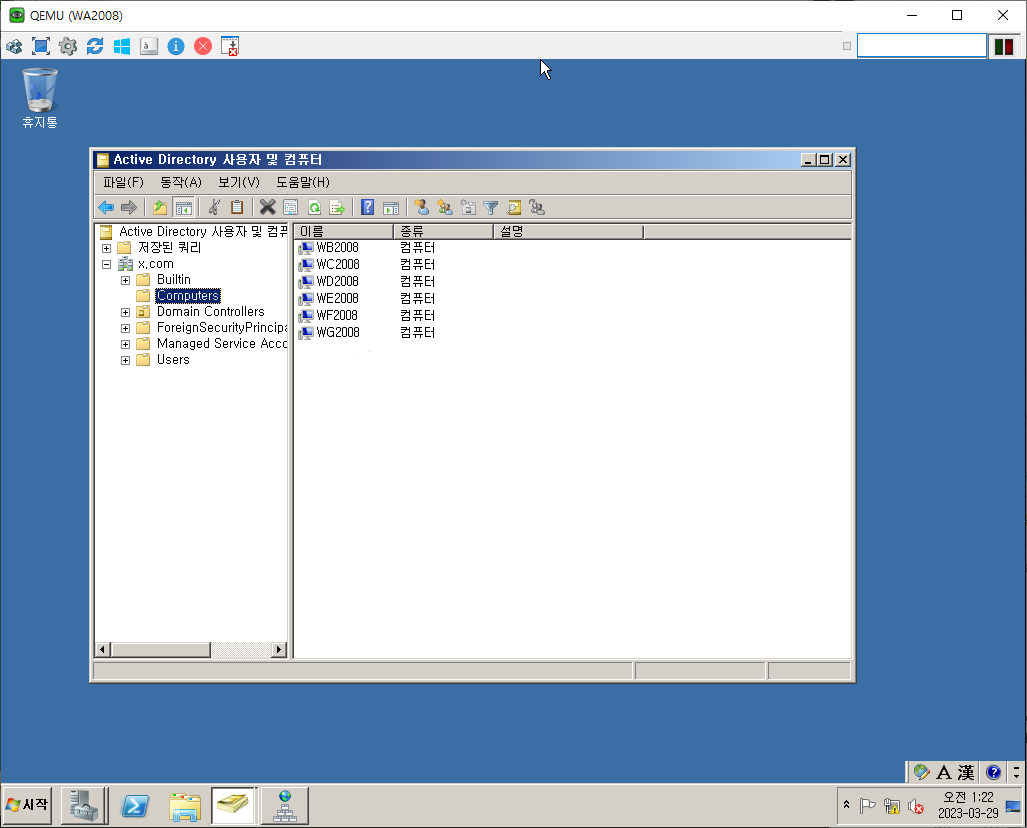Expand the Domain Controllers node
Viewport: 1027px width, 828px height.
[125, 312]
